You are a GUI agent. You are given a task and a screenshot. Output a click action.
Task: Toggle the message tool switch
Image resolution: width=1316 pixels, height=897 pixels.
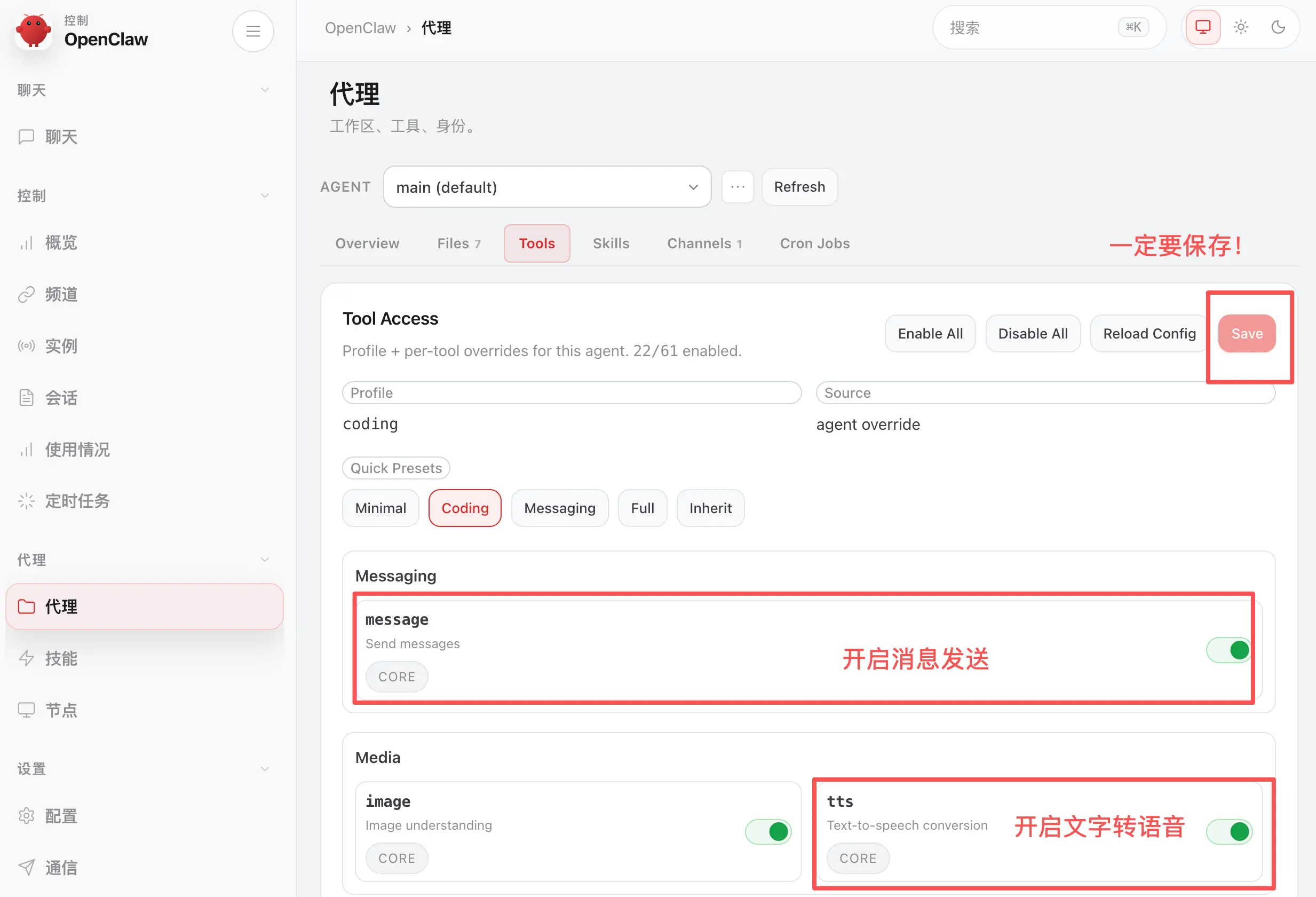[1228, 650]
